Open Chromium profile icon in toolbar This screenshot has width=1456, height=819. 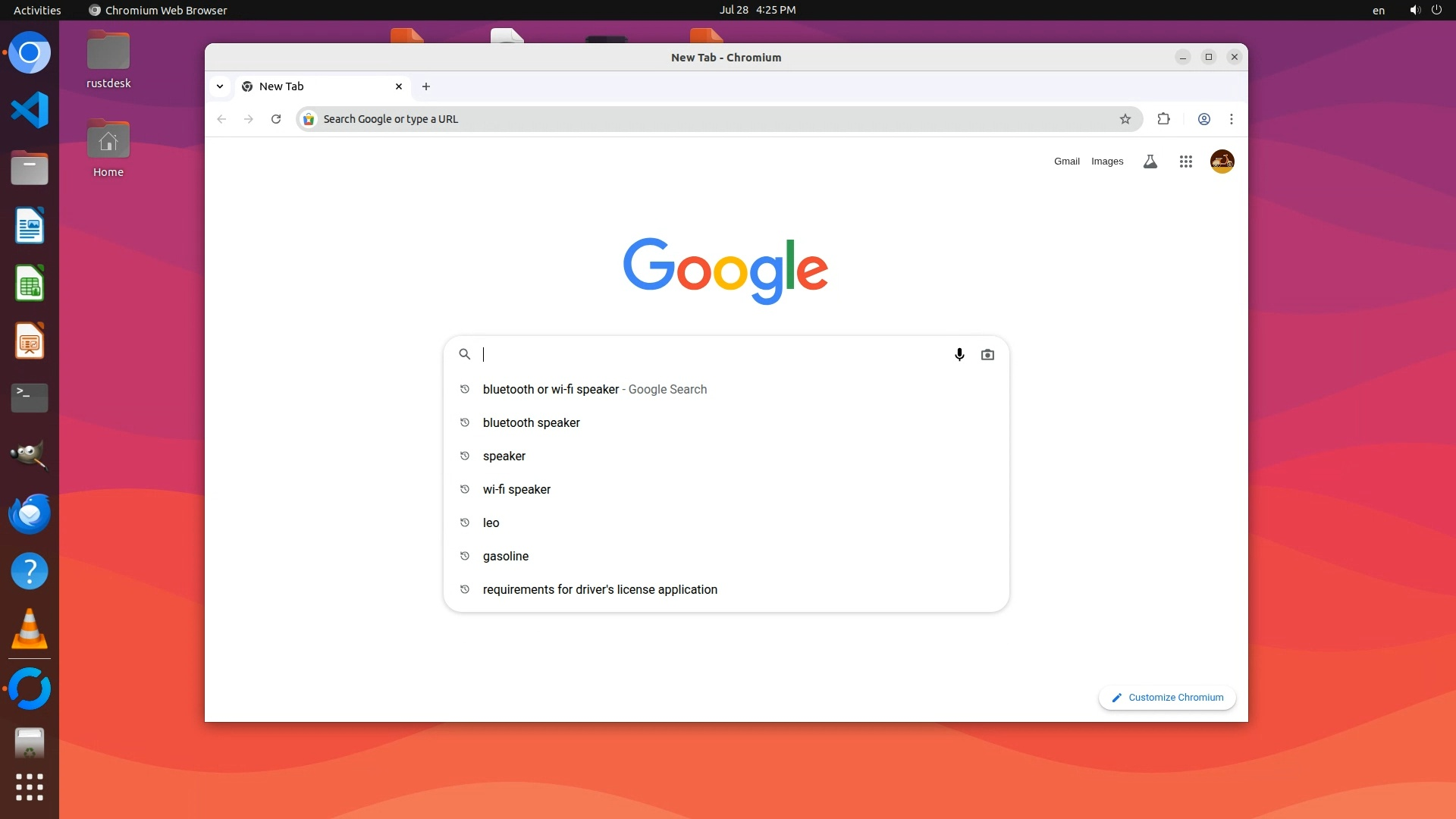tap(1203, 119)
